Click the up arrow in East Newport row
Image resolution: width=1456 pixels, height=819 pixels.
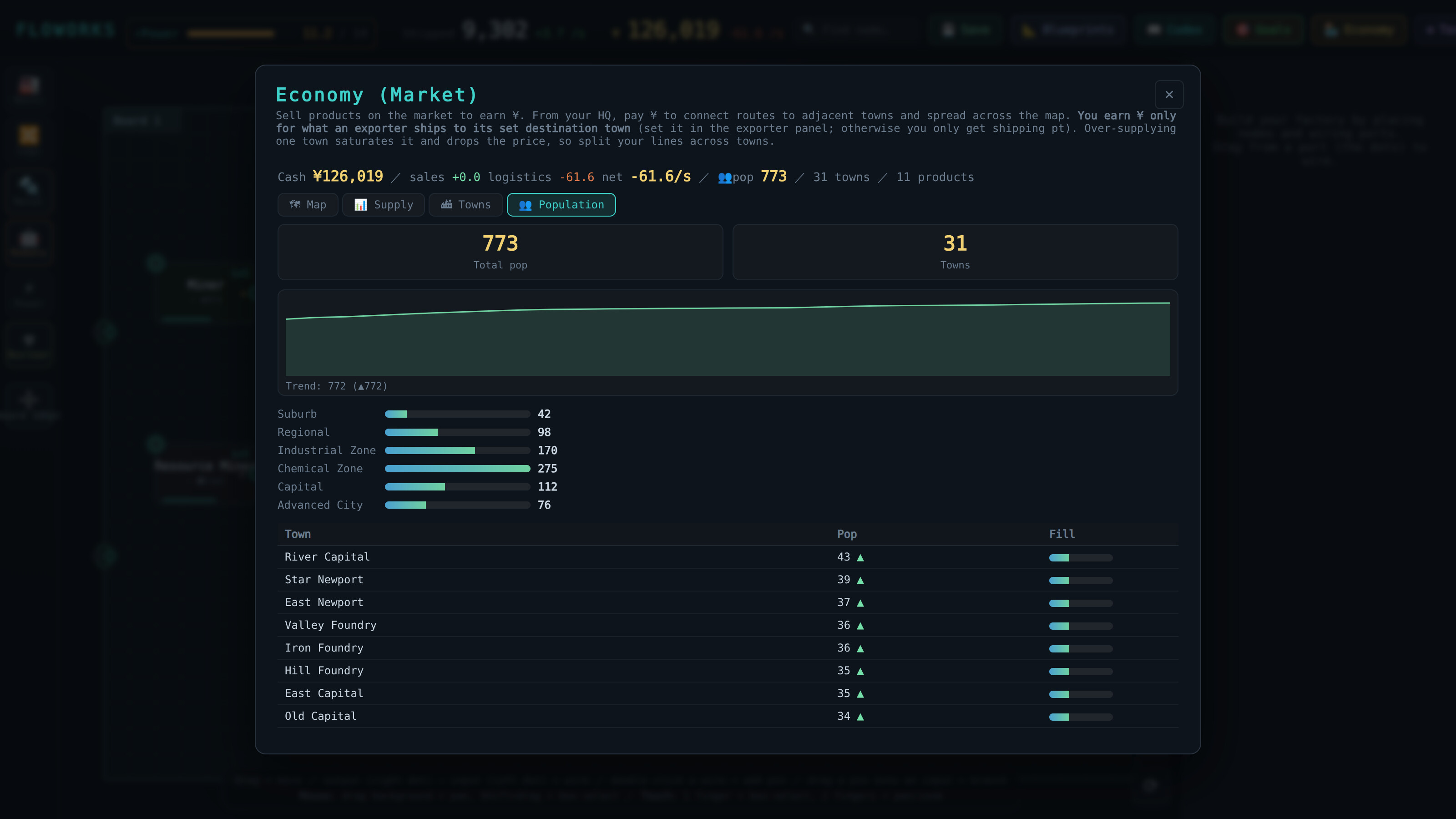pos(860,603)
